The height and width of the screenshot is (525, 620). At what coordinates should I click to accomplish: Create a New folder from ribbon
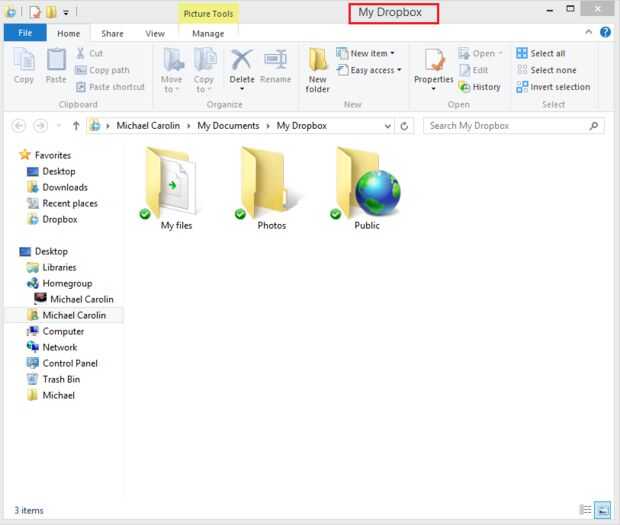318,70
